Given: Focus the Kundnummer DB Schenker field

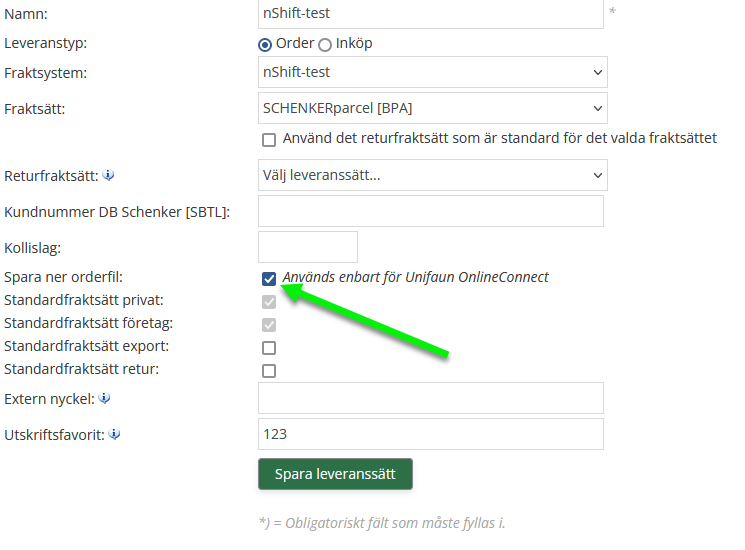Looking at the screenshot, I should 430,211.
